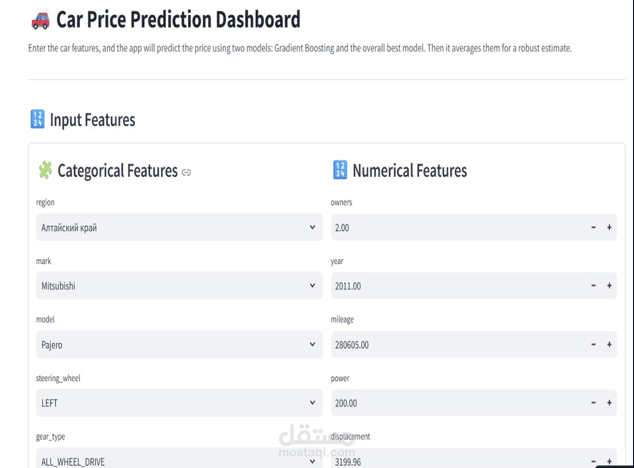The width and height of the screenshot is (634, 468).
Task: Decrement the year using its minus icon
Action: click(x=593, y=286)
